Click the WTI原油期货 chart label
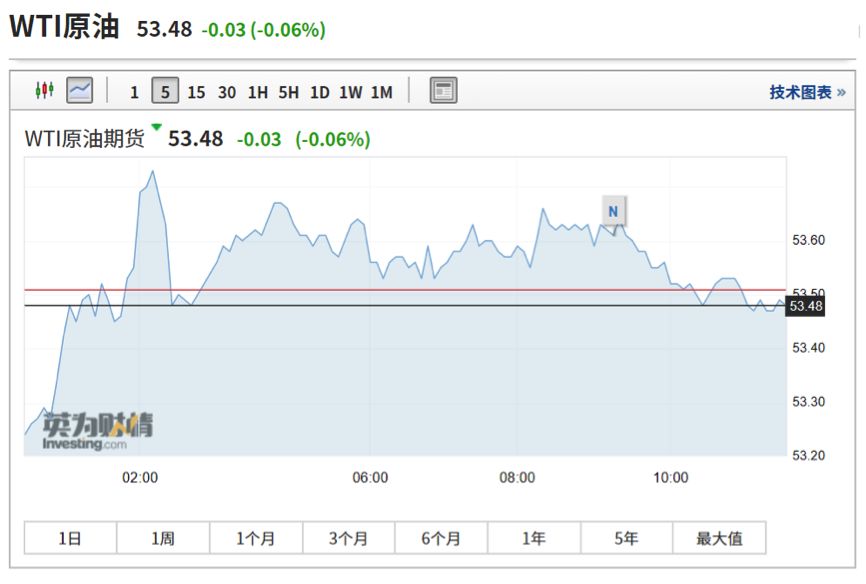This screenshot has width=866, height=584. 85,138
